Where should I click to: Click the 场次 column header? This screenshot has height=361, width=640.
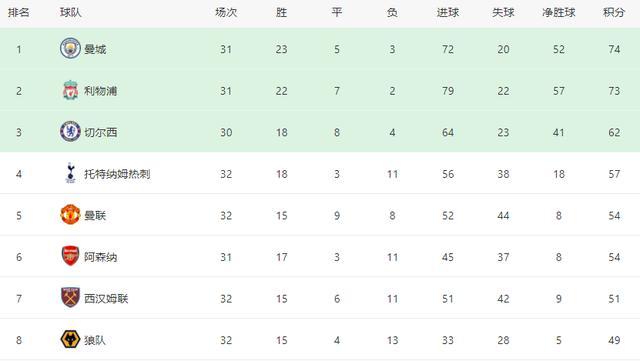(226, 13)
